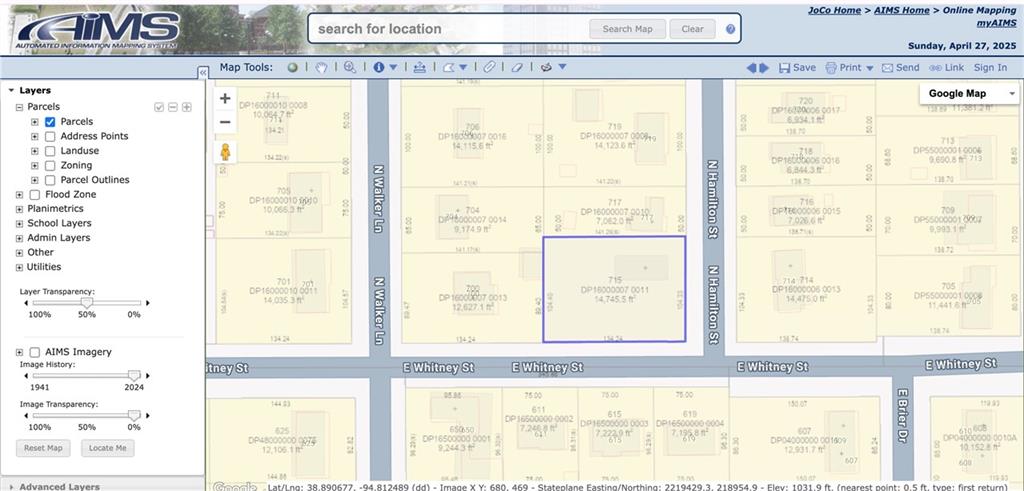
Task: Expand the Other layers group
Action: tap(19, 253)
